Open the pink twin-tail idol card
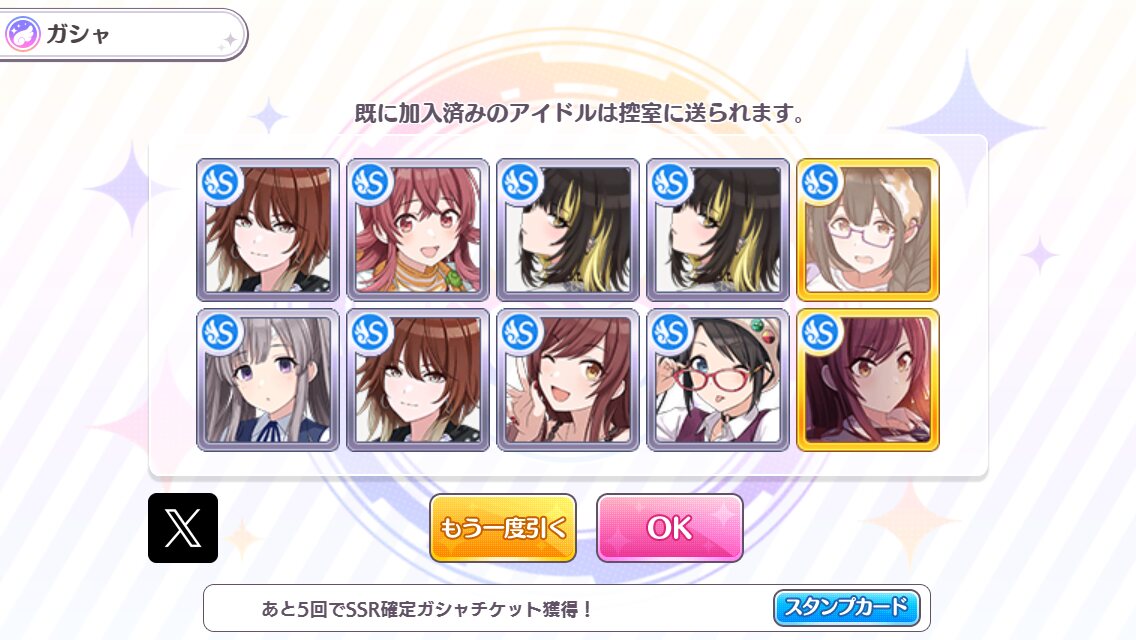Screen dimensions: 1136x640 [417, 230]
